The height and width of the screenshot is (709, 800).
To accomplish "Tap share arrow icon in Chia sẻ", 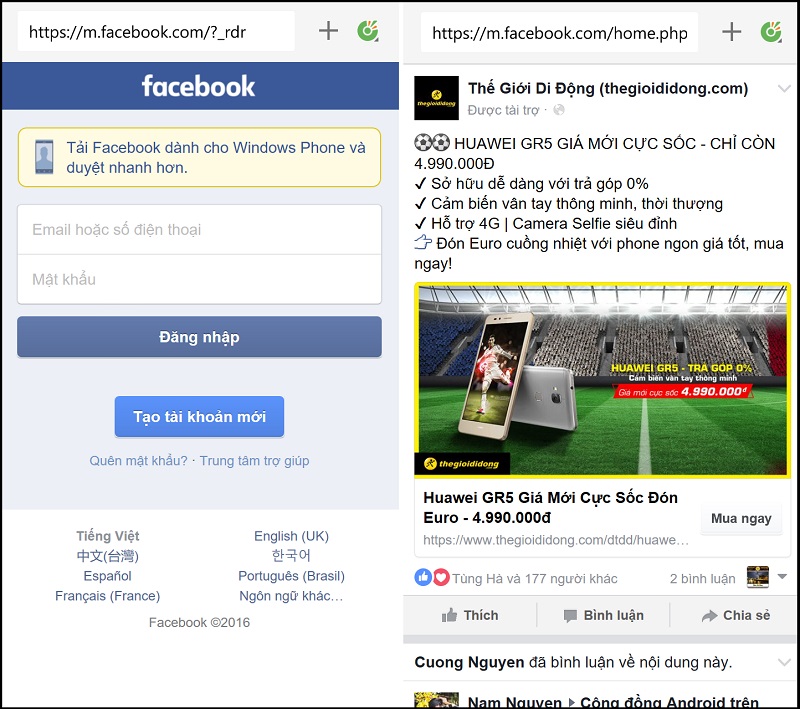I will pyautogui.click(x=710, y=616).
